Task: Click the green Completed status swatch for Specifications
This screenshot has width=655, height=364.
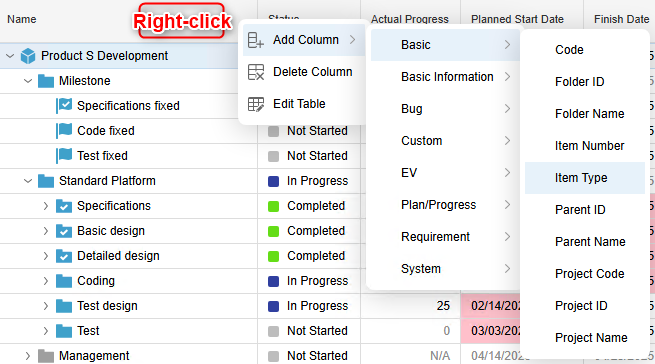Action: [273, 206]
